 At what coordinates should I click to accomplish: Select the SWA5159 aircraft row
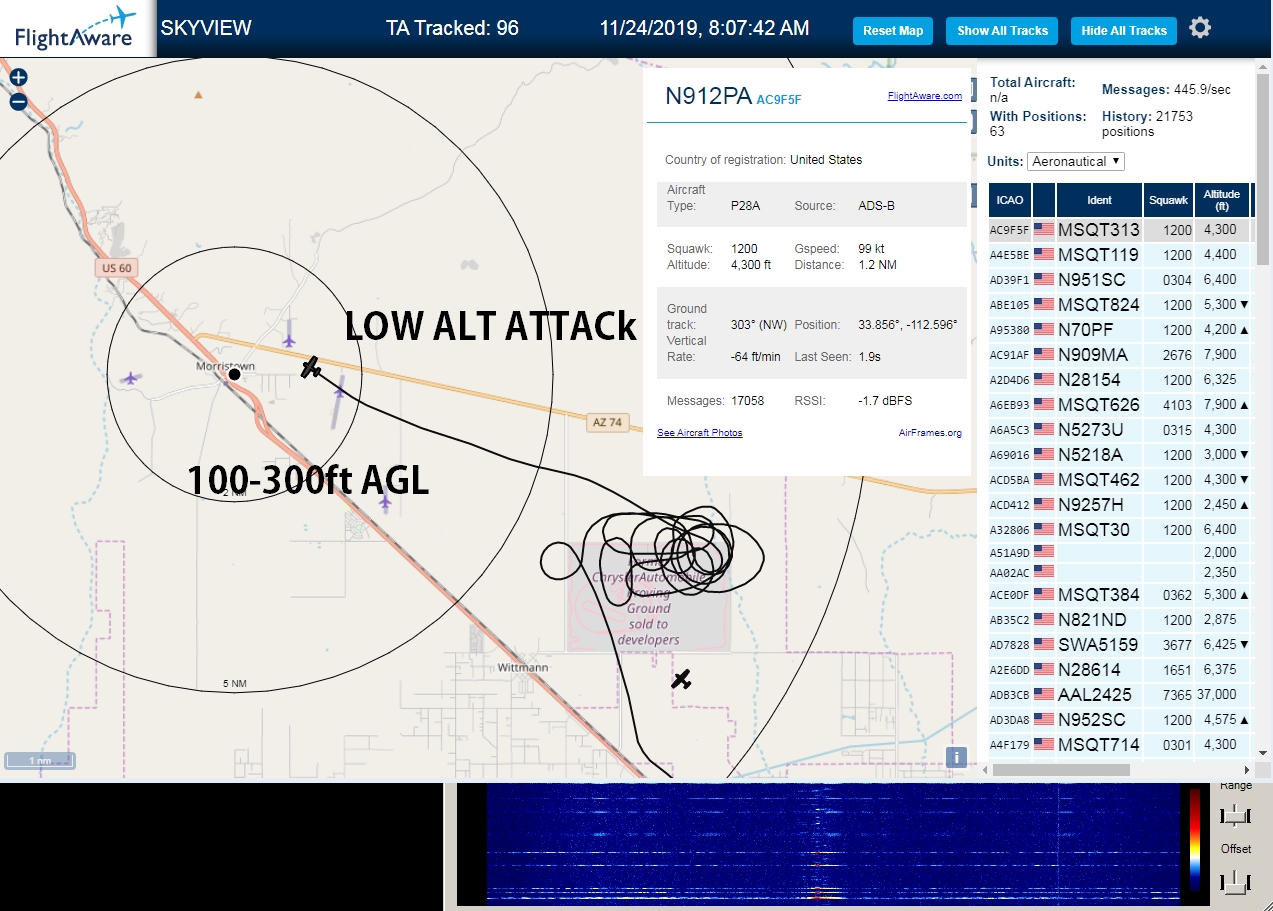[x=1119, y=645]
